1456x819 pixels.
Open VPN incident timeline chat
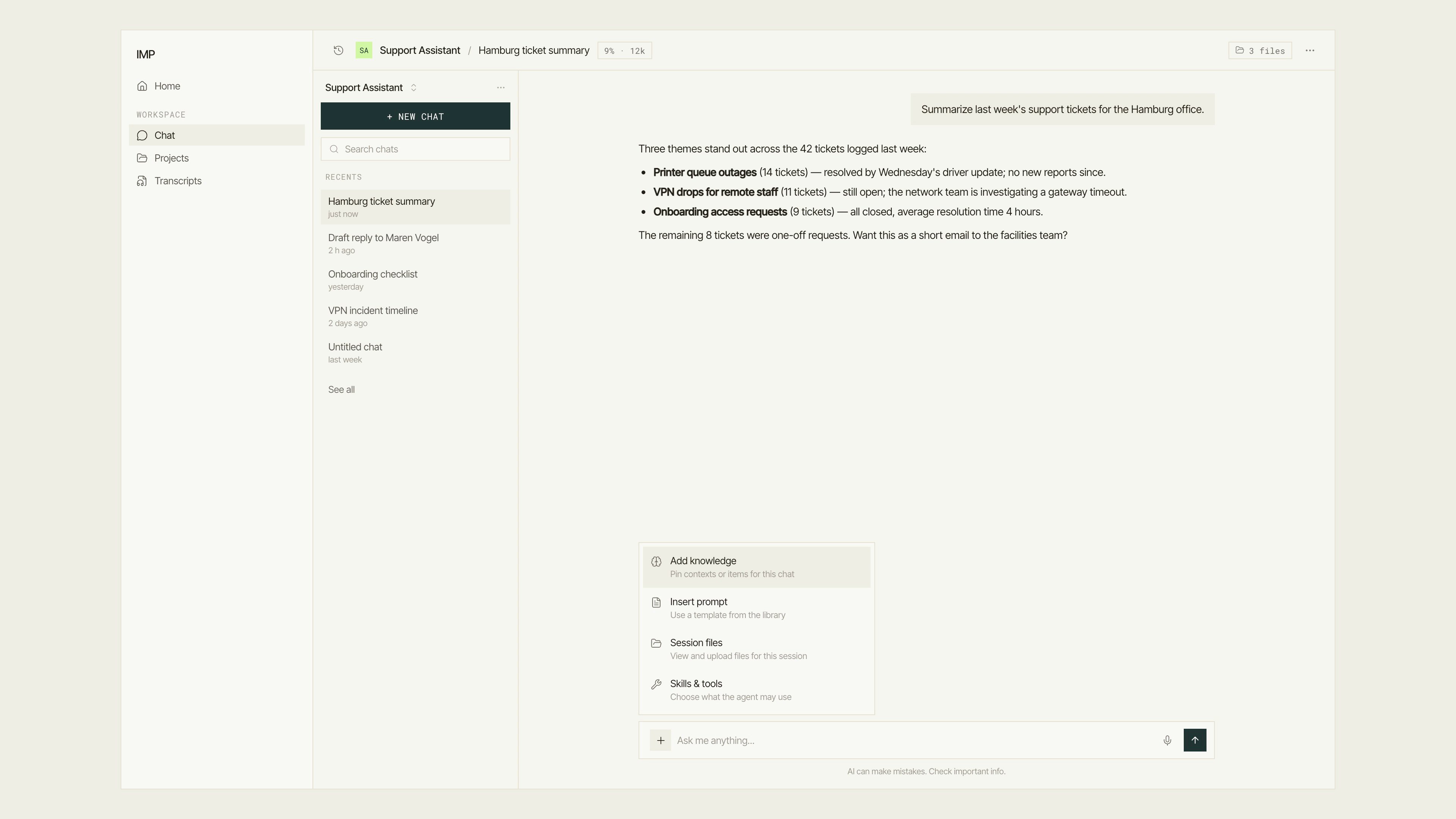416,316
